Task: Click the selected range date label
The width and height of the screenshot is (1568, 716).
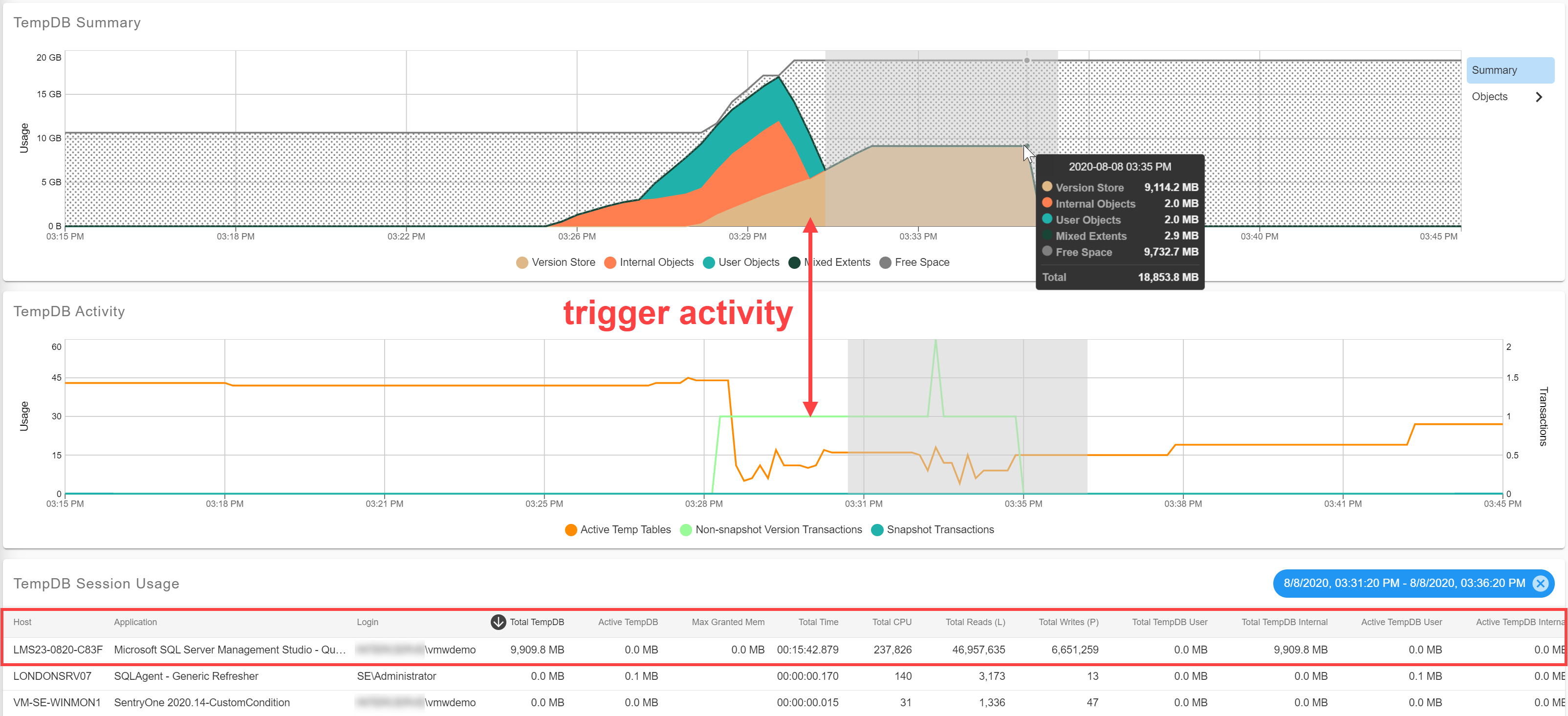Action: point(1404,583)
